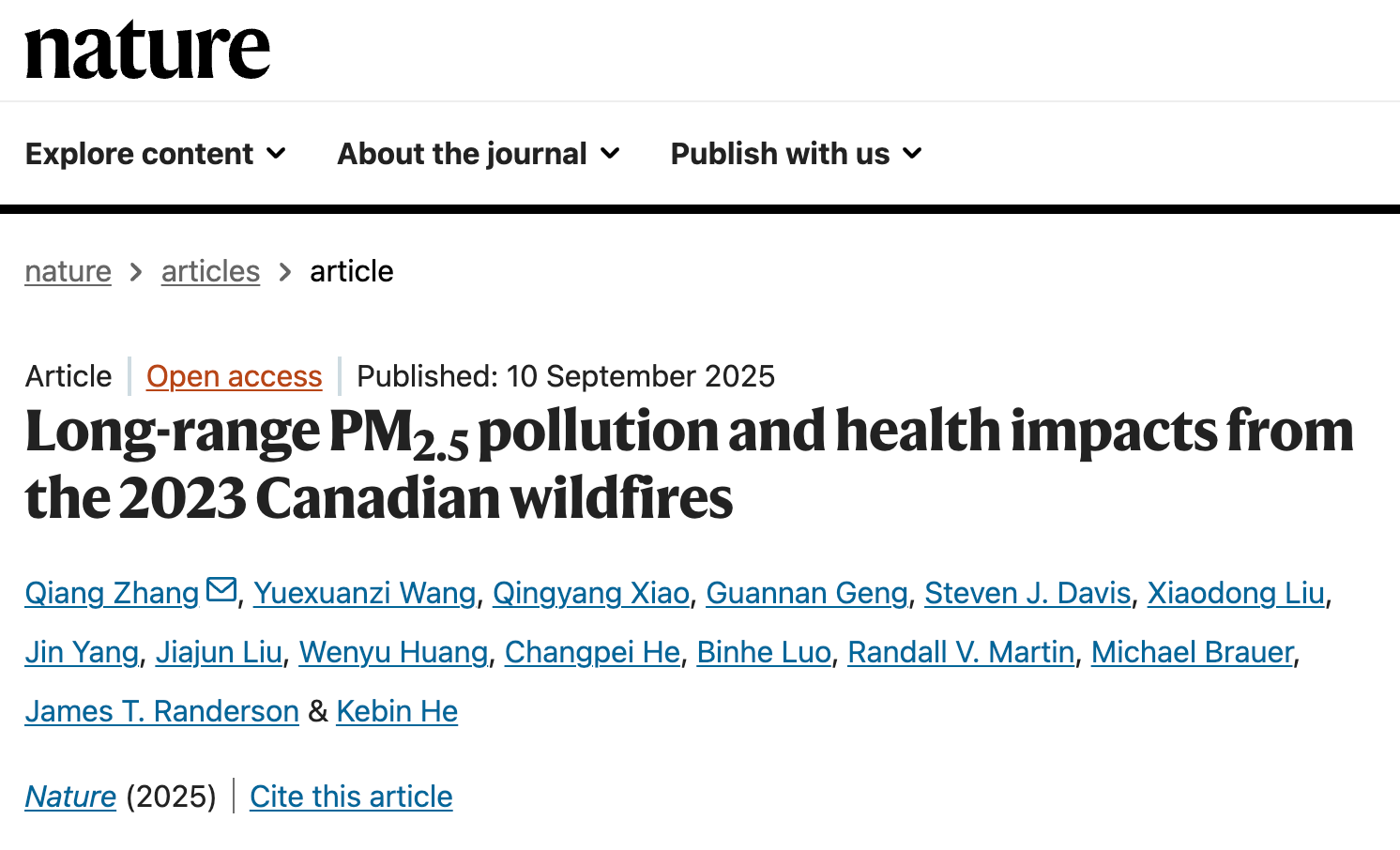Select author Yuexuanzi Wang
This screenshot has height=850, width=1400.
(x=365, y=593)
